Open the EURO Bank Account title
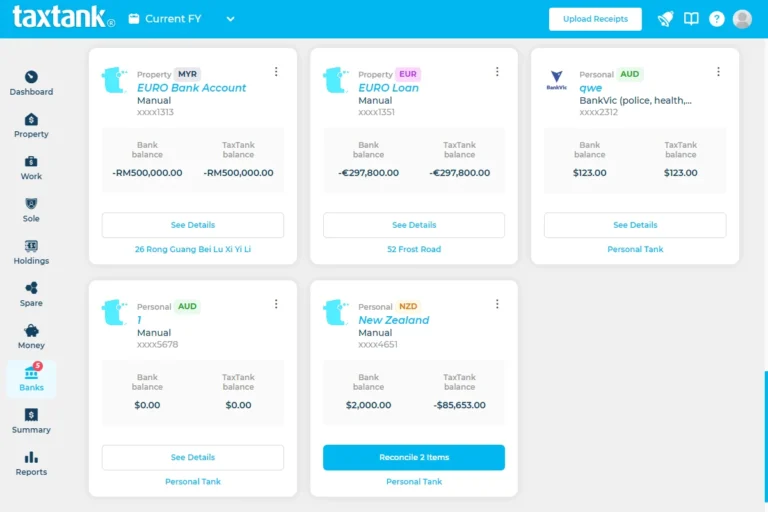This screenshot has width=768, height=512. [192, 88]
